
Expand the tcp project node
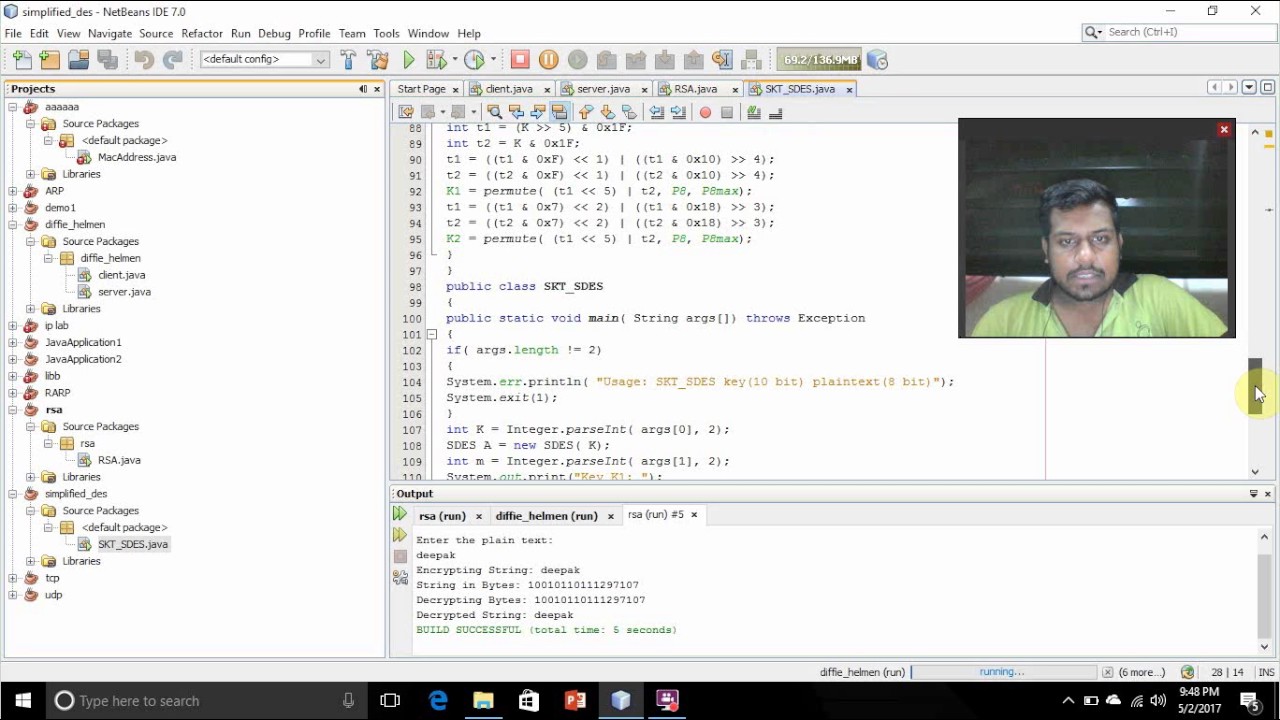coord(13,578)
